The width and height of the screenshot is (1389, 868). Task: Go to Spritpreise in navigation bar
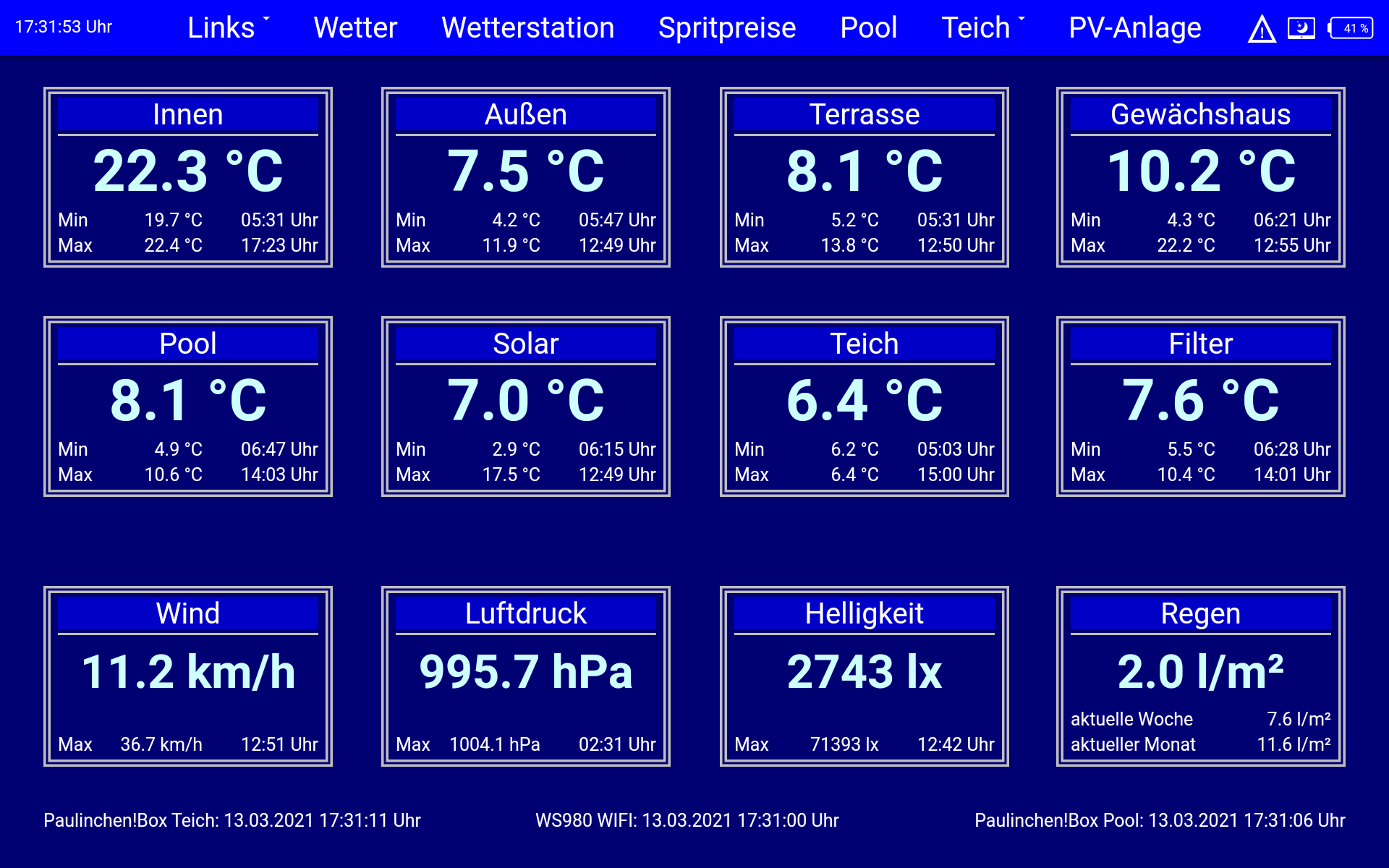coord(726,27)
